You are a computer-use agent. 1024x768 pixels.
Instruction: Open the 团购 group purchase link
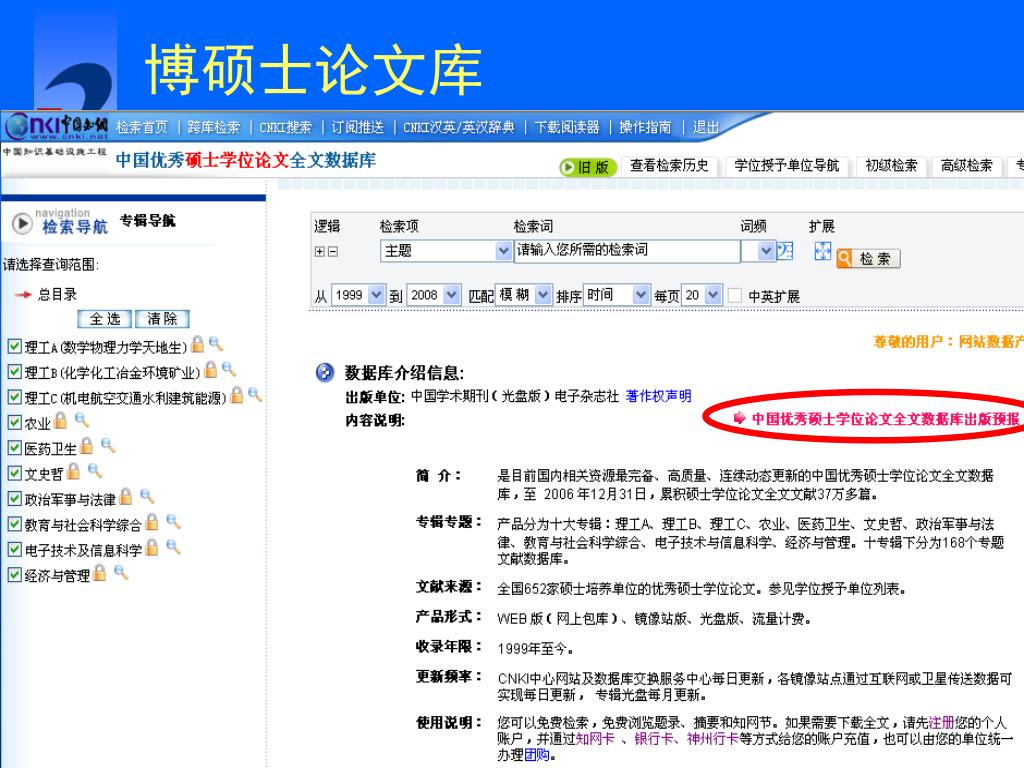536,755
